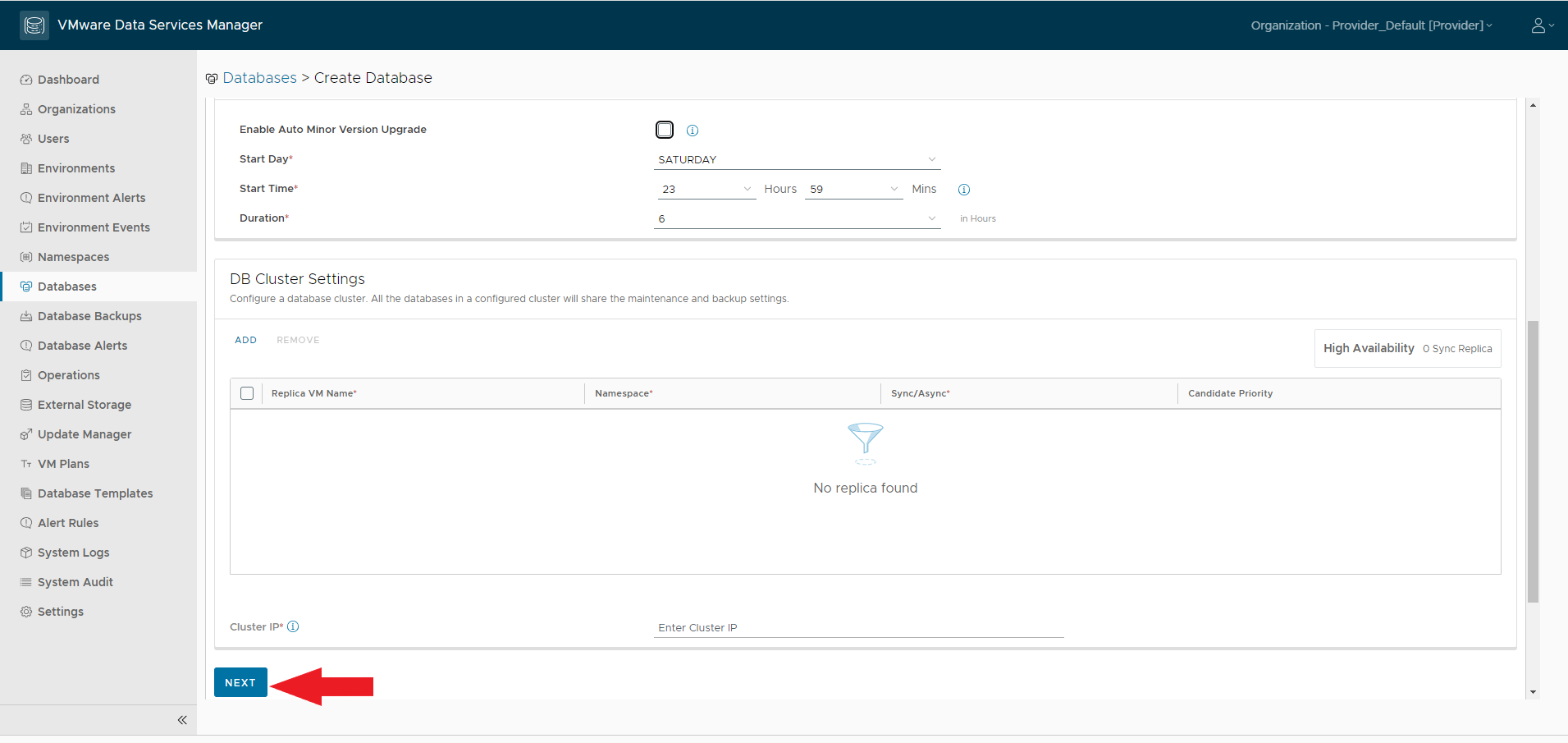
Task: Click the vertical scrollbar thumb
Action: [x=1533, y=461]
